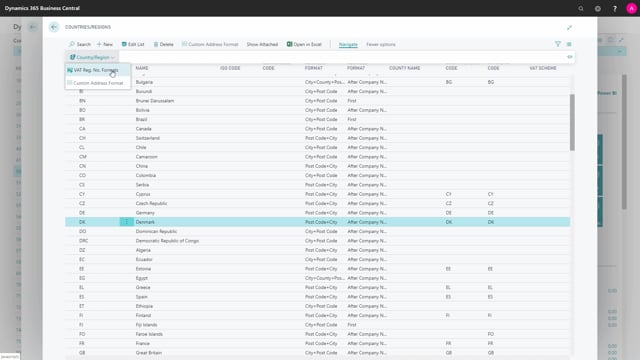Viewport: 640px width, 360px height.
Task: Click the VAT SCHEME column header
Action: pyautogui.click(x=543, y=68)
